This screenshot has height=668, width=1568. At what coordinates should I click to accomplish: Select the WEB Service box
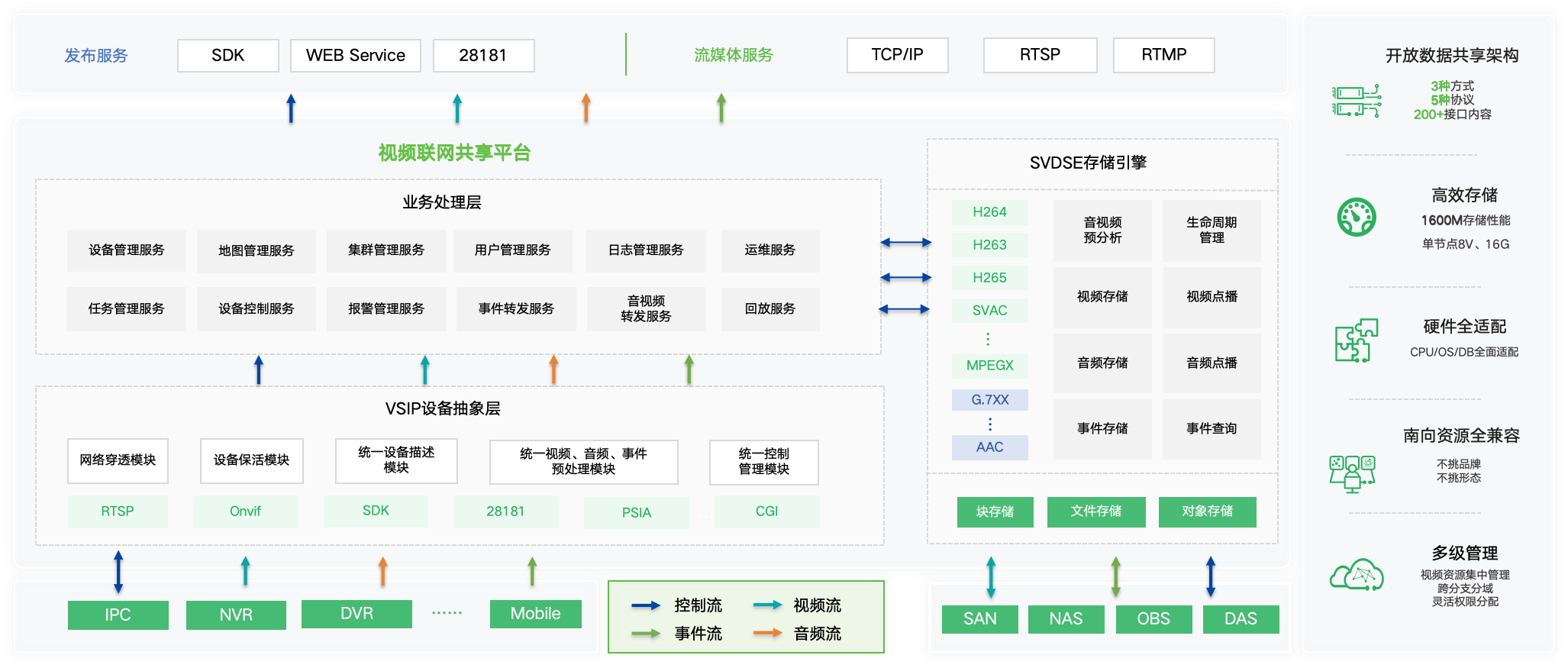[356, 56]
